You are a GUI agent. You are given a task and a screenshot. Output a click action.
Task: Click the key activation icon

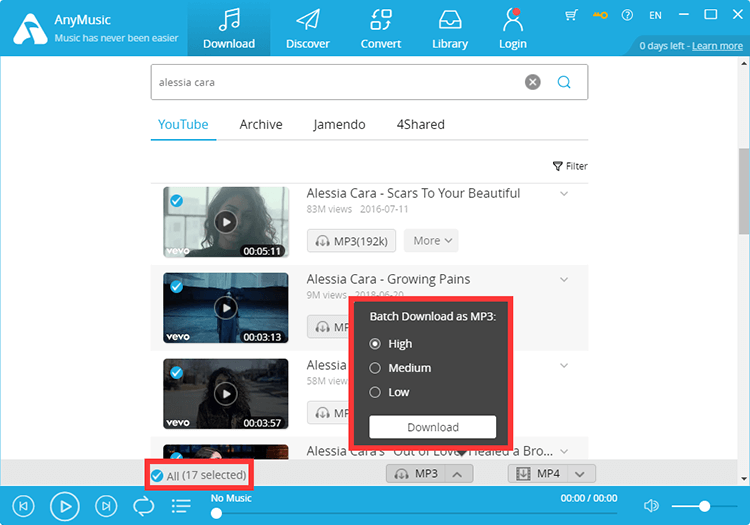(x=600, y=15)
